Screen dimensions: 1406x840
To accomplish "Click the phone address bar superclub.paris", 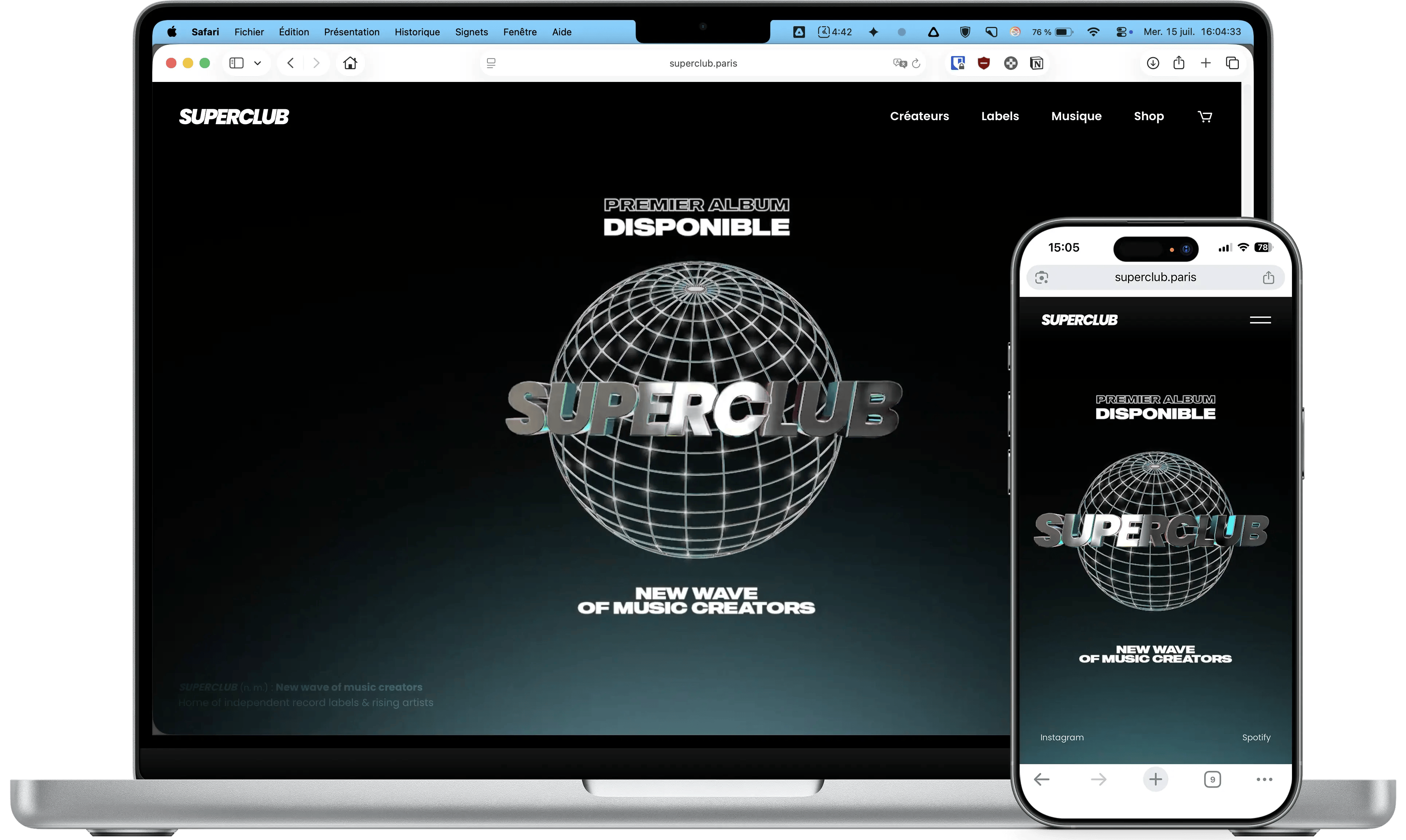I will 1155,277.
